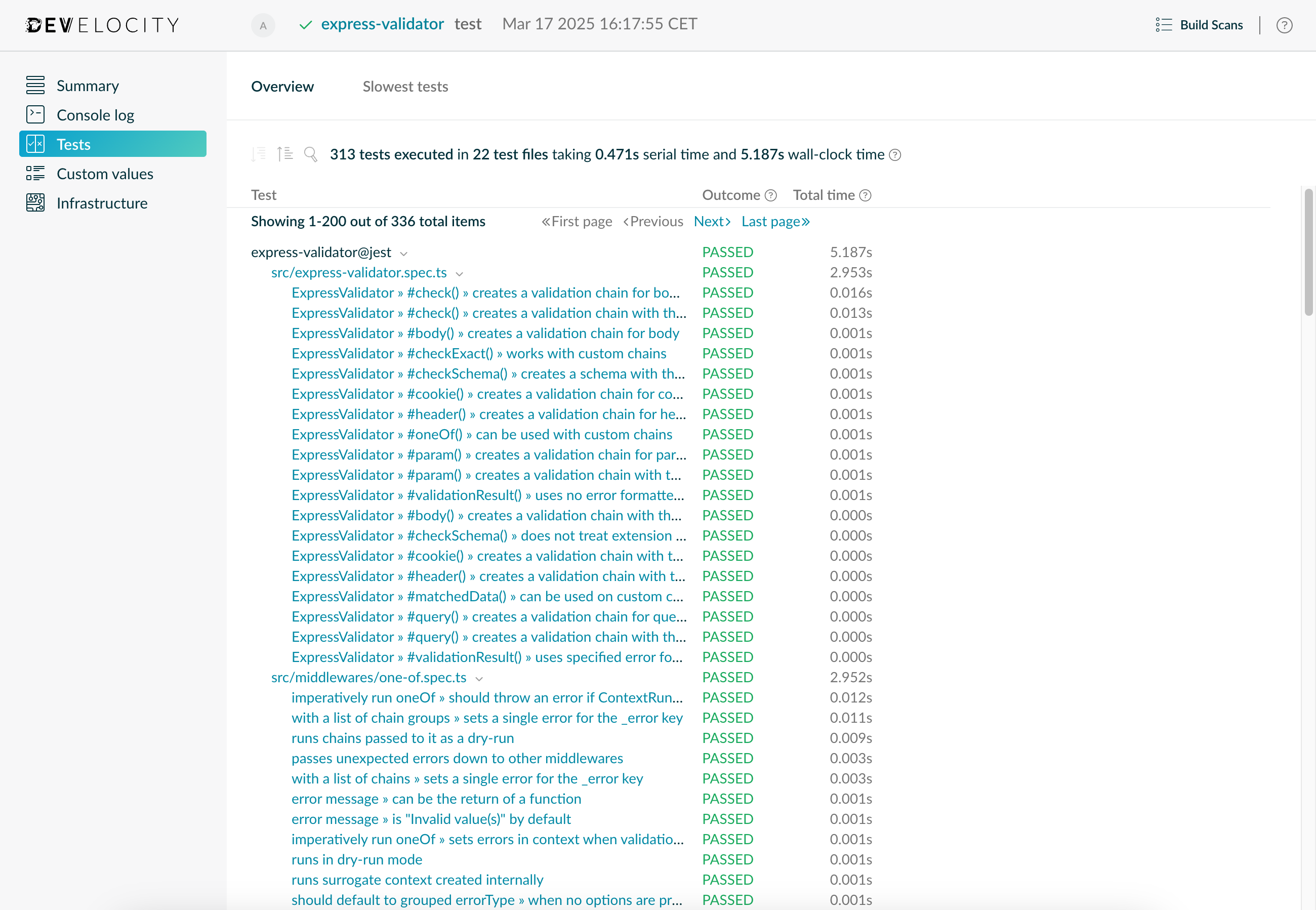Open '#query() » creates a validation chain for que...'

pyautogui.click(x=489, y=616)
